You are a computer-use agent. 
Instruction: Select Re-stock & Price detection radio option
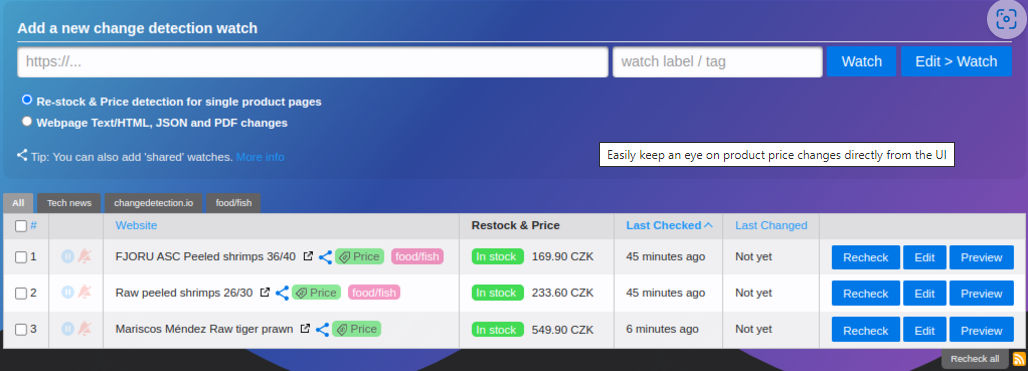[x=27, y=100]
